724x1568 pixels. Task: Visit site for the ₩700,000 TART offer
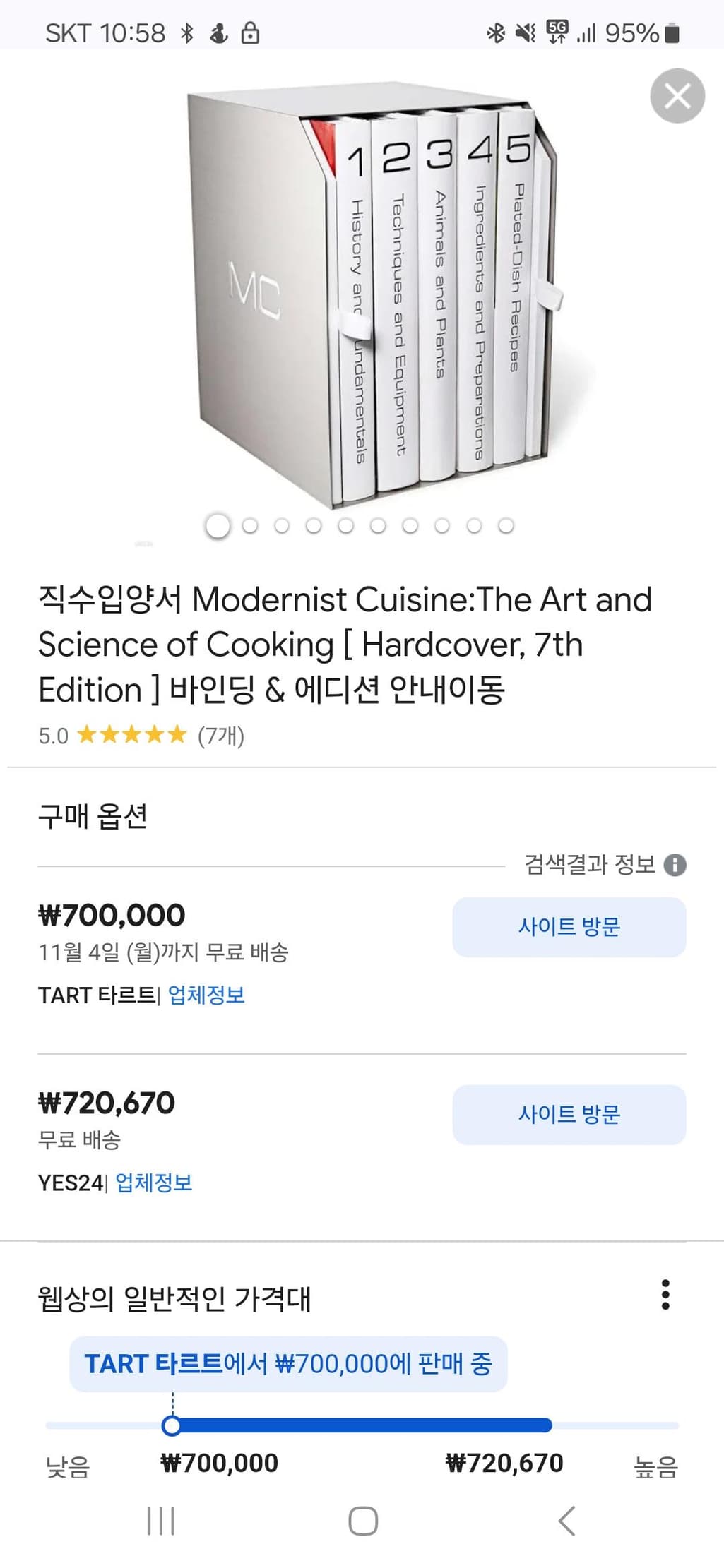[x=569, y=927]
